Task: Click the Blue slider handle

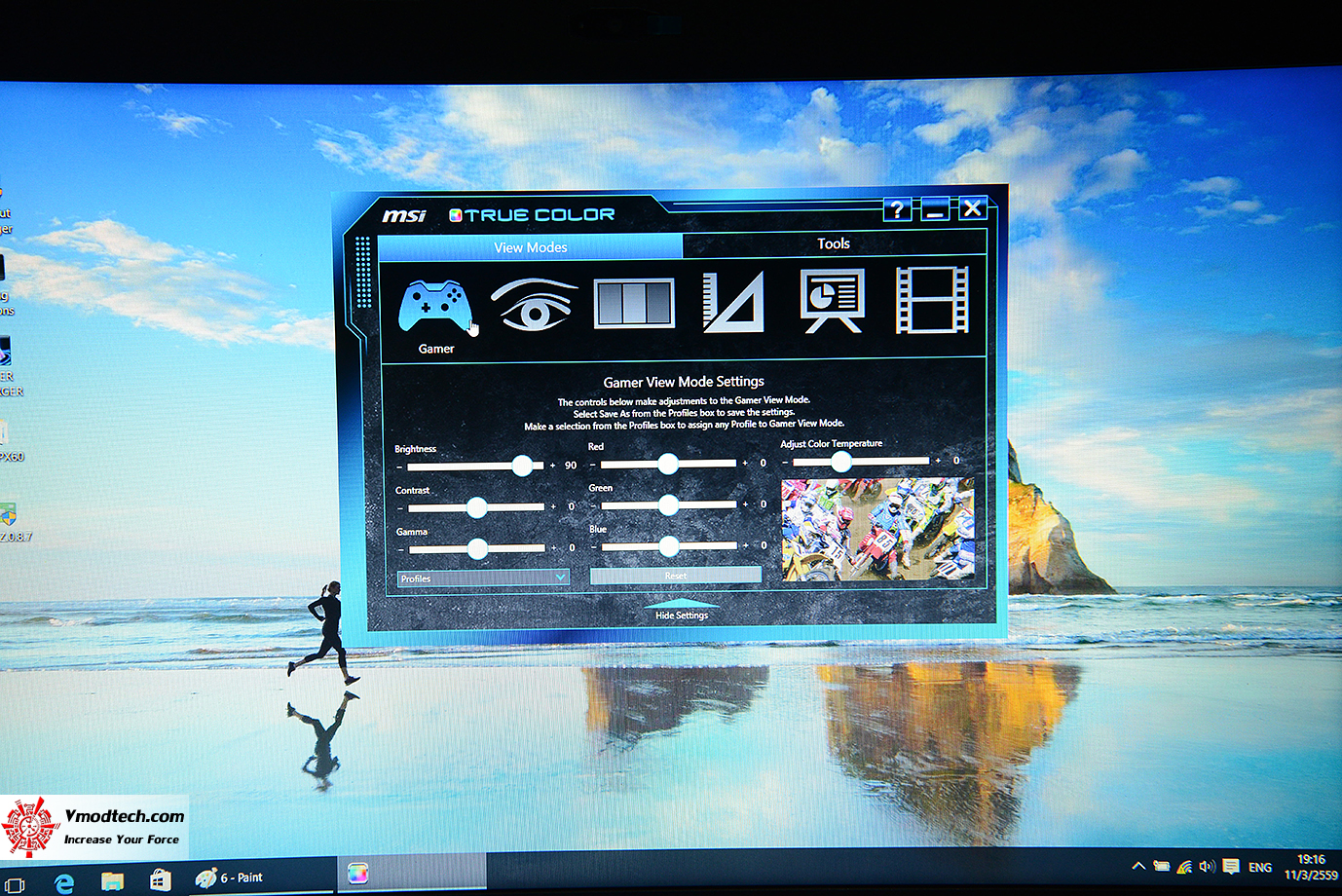Action: 669,546
